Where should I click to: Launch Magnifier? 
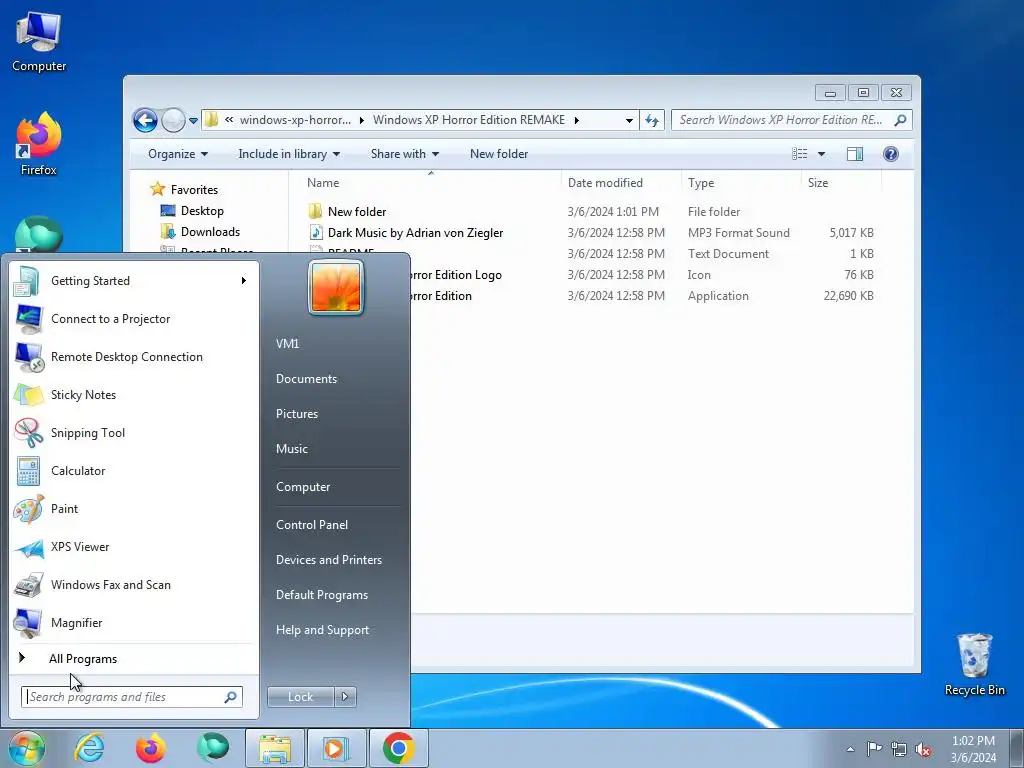pyautogui.click(x=134, y=622)
